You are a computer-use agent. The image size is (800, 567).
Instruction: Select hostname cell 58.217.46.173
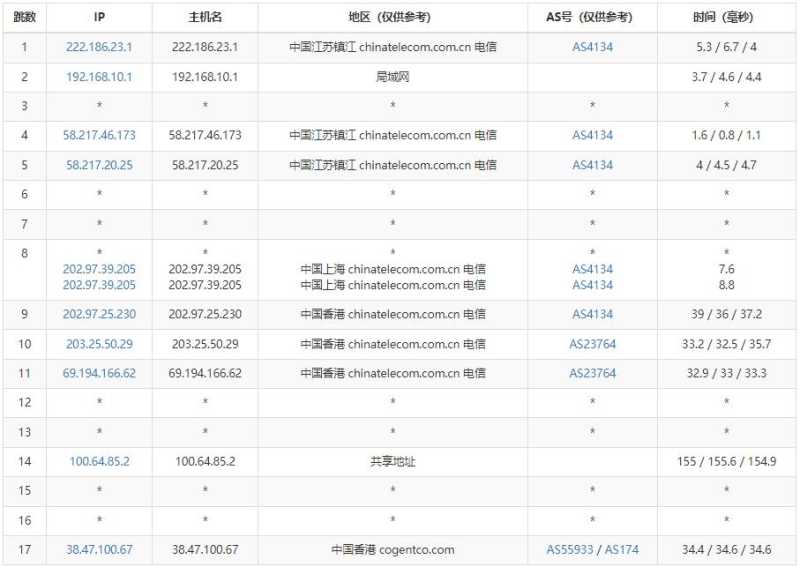click(x=205, y=135)
